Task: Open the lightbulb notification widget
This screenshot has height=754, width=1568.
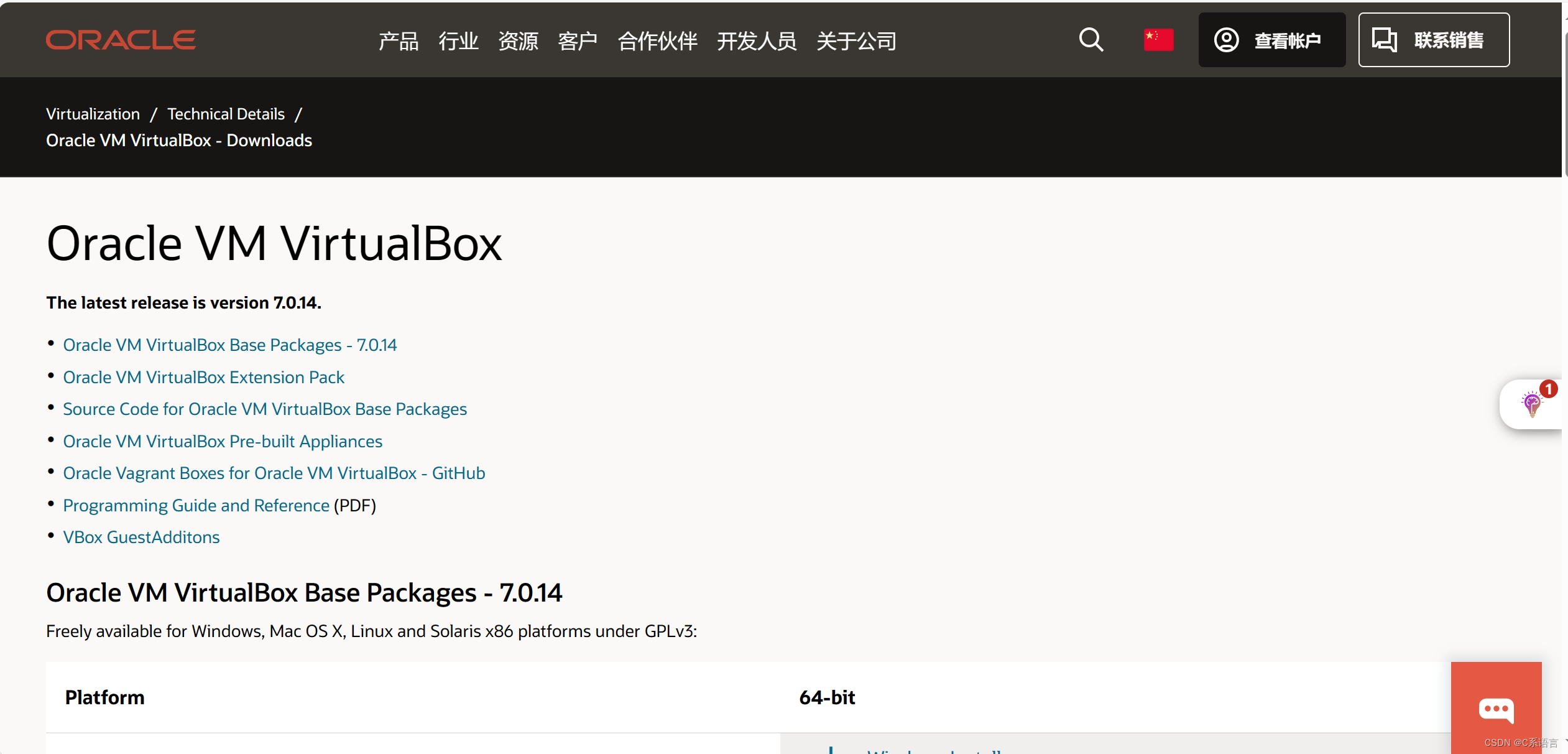Action: [1533, 404]
